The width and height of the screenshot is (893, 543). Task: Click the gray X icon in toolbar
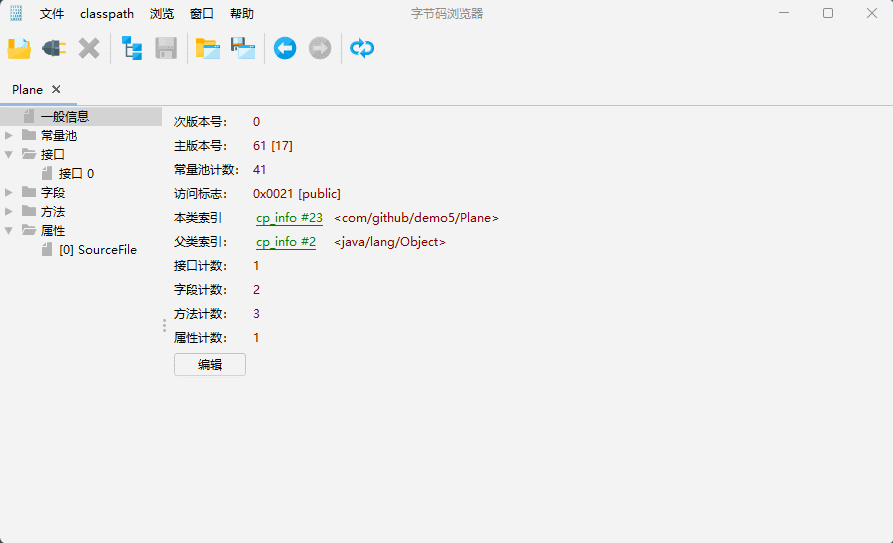pyautogui.click(x=89, y=48)
